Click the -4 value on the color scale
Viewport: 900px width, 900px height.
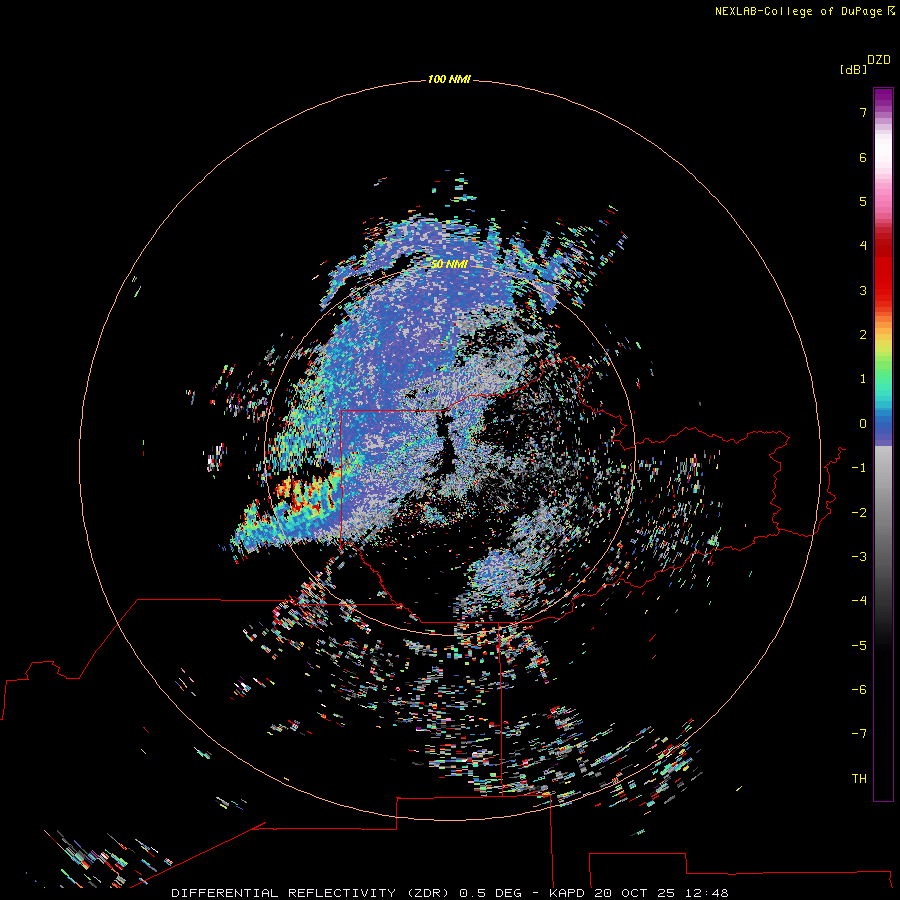[x=859, y=601]
